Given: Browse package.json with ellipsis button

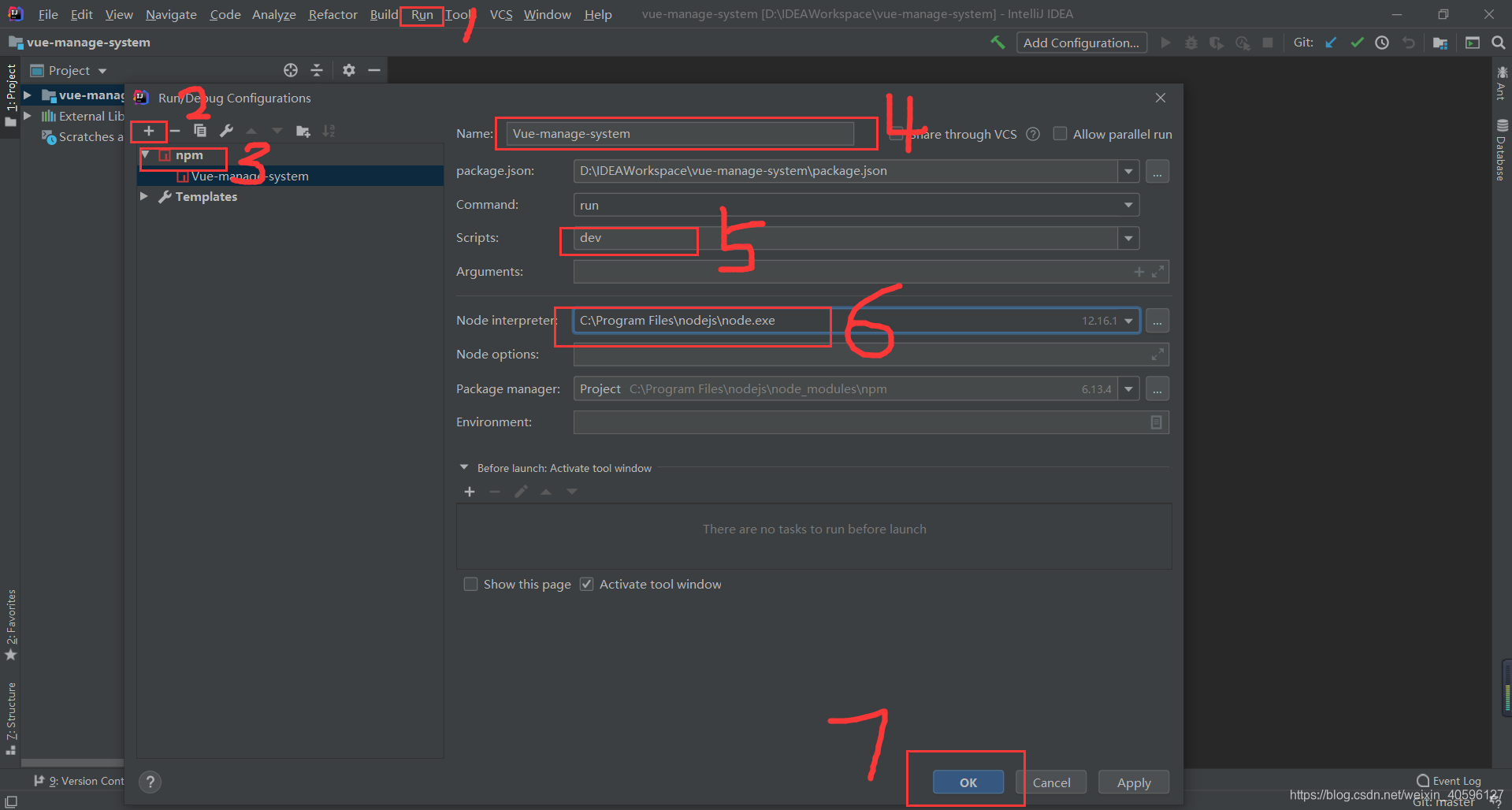Looking at the screenshot, I should coord(1157,171).
